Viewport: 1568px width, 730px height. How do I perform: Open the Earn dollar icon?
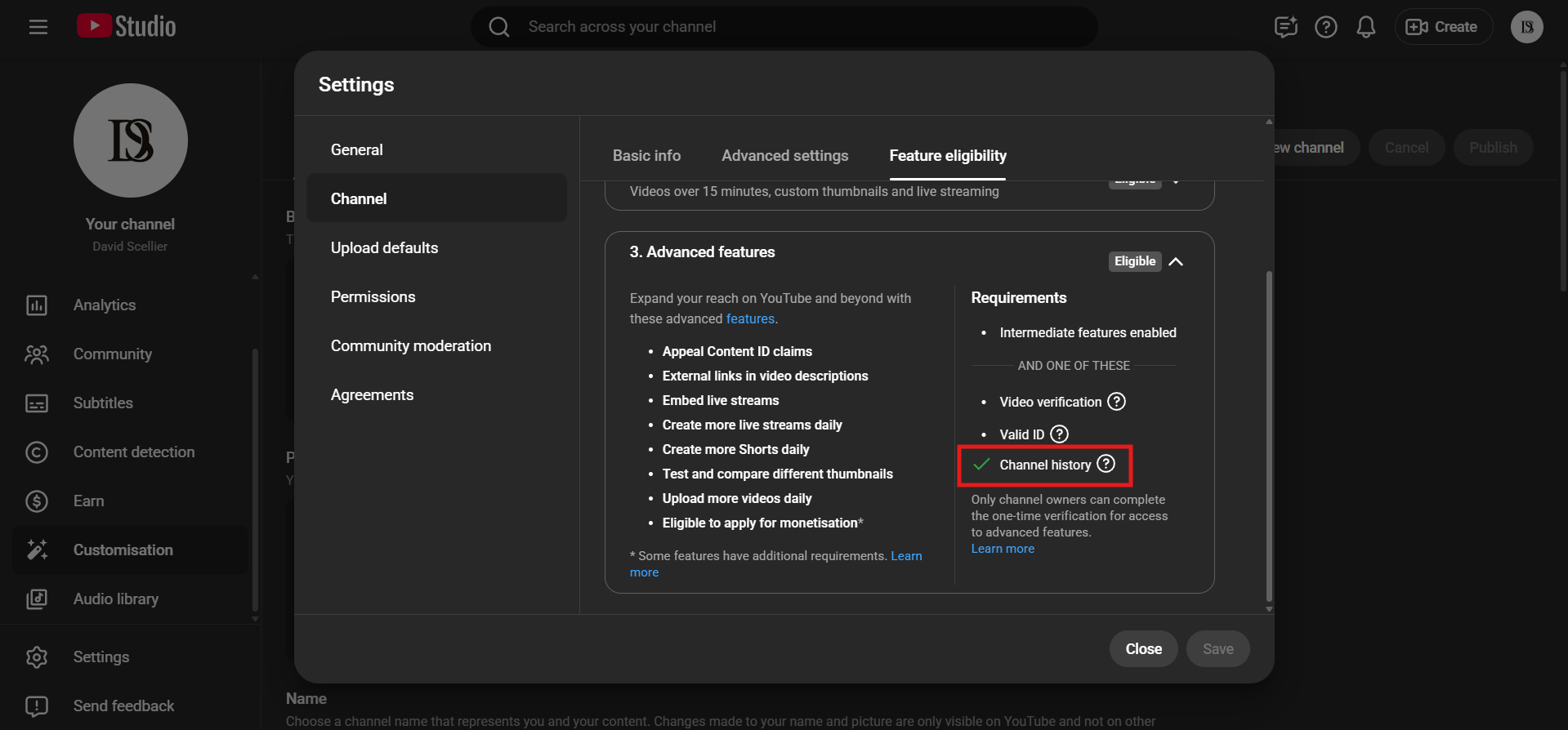point(37,501)
